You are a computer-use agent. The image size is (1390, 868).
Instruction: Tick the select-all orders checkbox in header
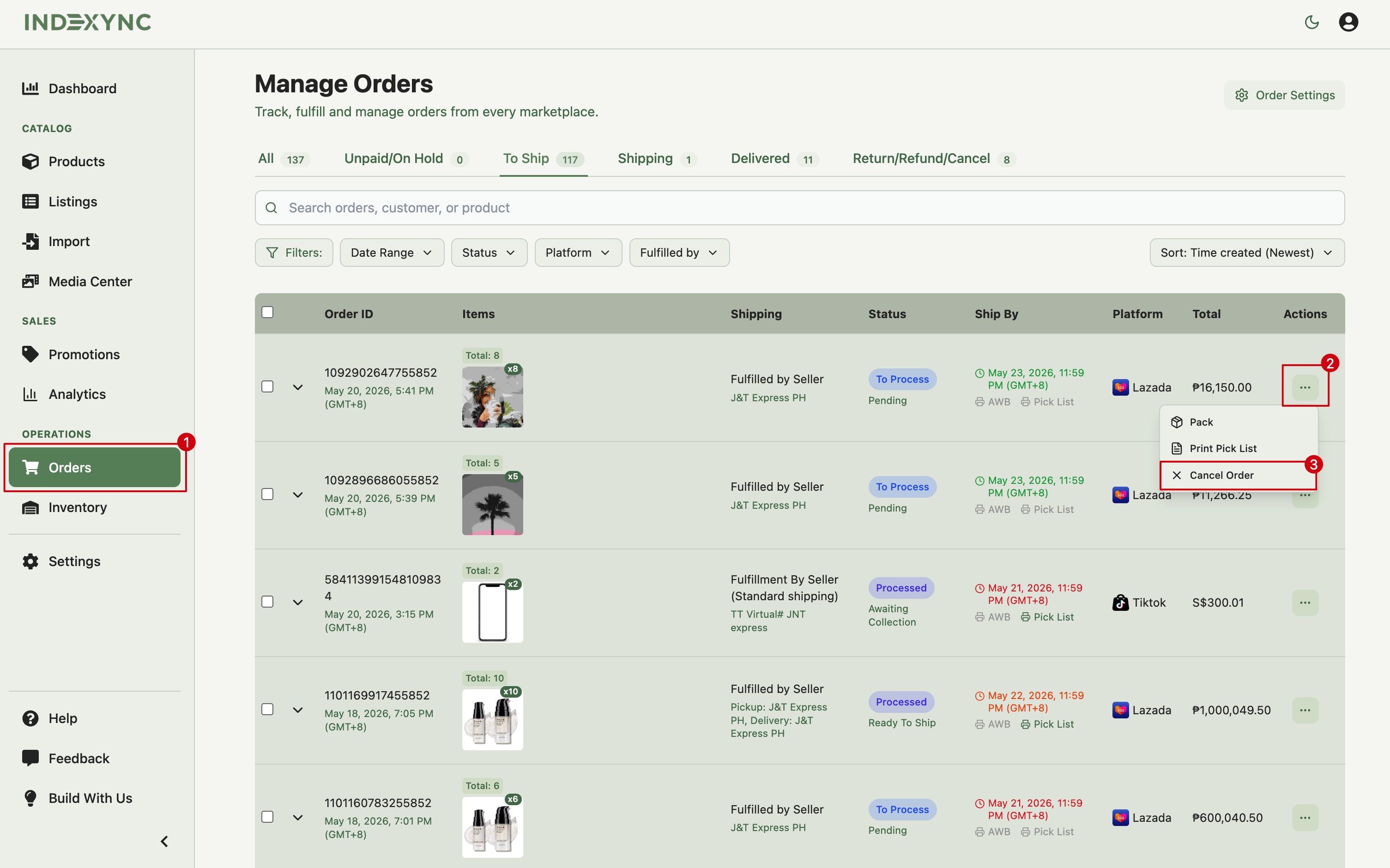(x=267, y=312)
